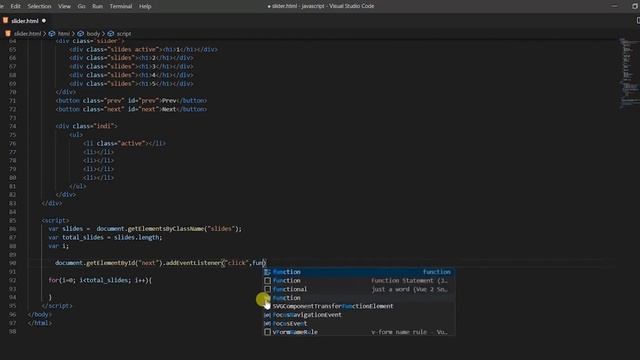Click the HTML file icon on slider.html tab
This screenshot has height=360, width=640.
click(5, 20)
